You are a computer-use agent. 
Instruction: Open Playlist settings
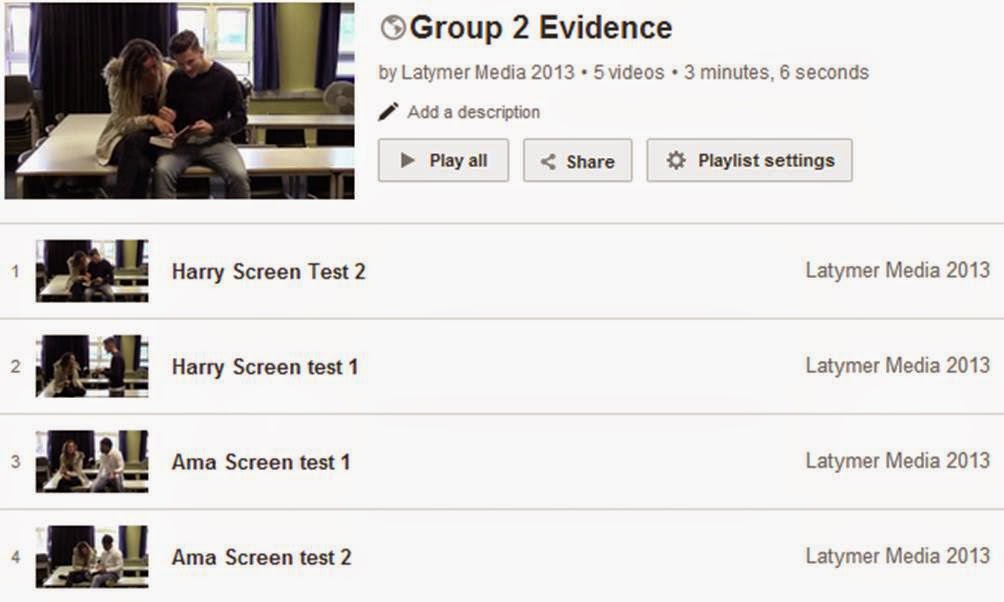pyautogui.click(x=749, y=160)
